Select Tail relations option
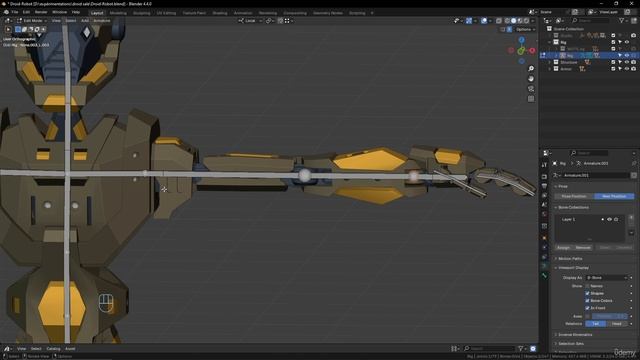The image size is (640, 360). coord(596,324)
